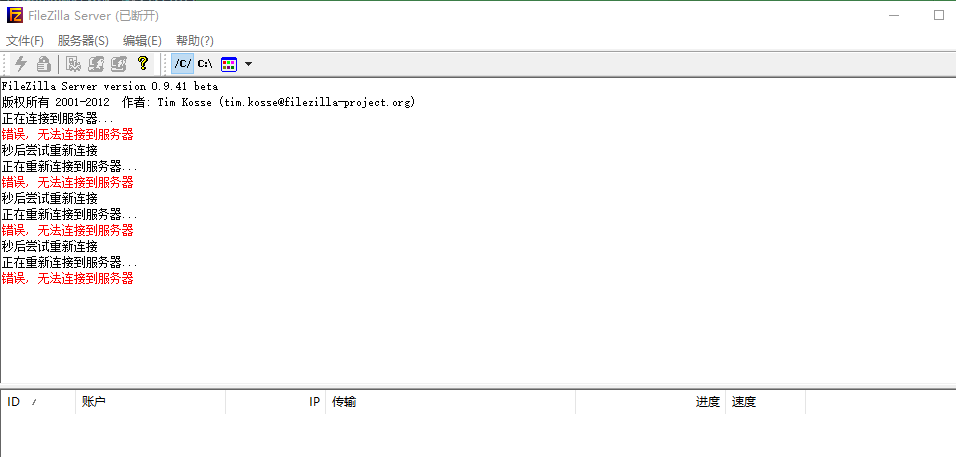
Task: Select C:\ path display mode
Action: click(205, 63)
